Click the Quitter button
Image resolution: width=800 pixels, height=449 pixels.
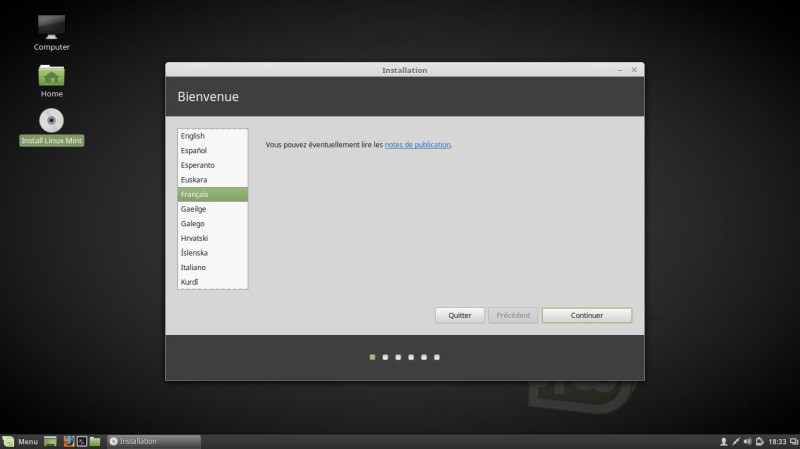460,315
